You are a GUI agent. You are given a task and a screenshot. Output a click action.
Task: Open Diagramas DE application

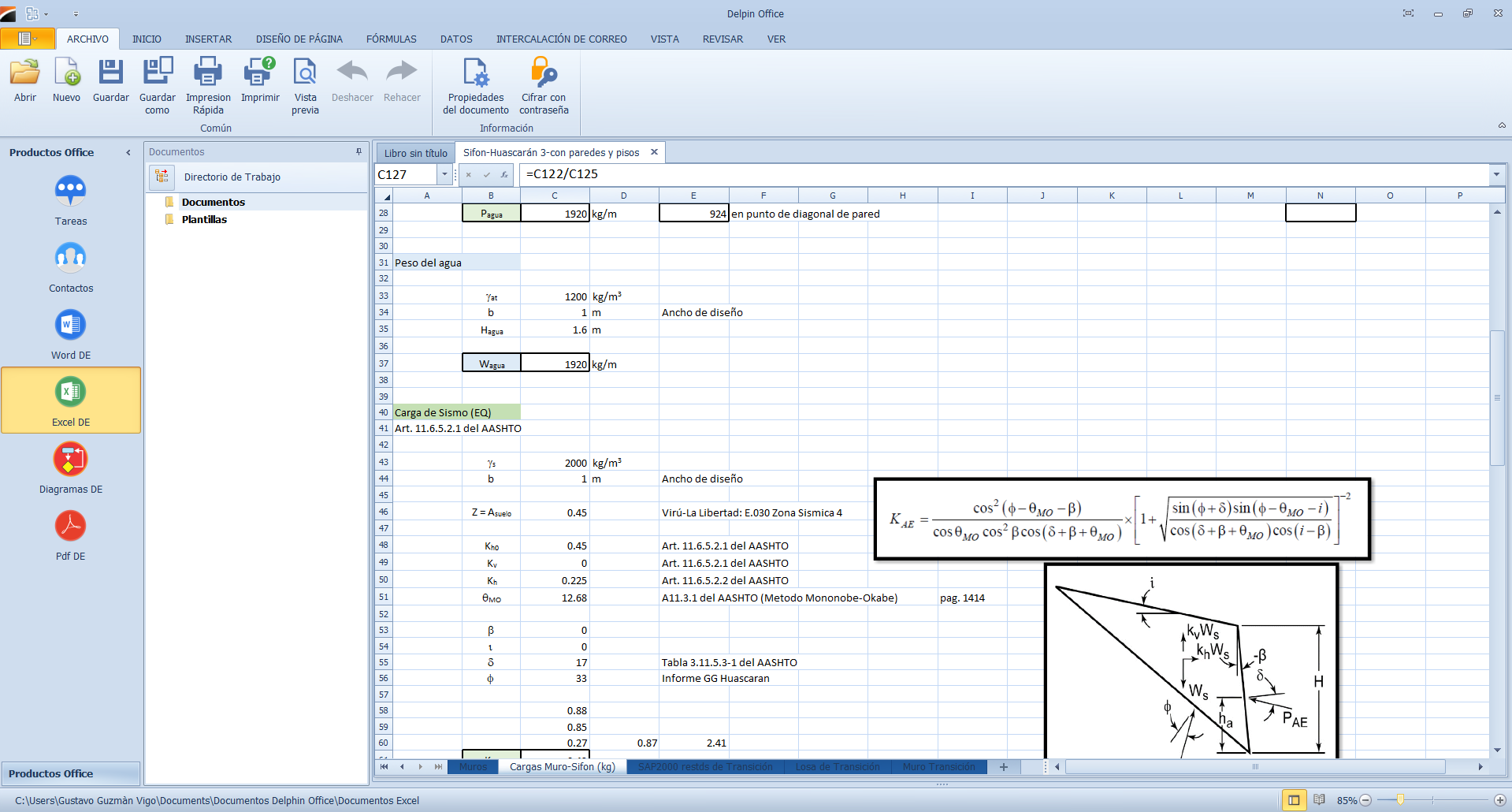click(71, 460)
